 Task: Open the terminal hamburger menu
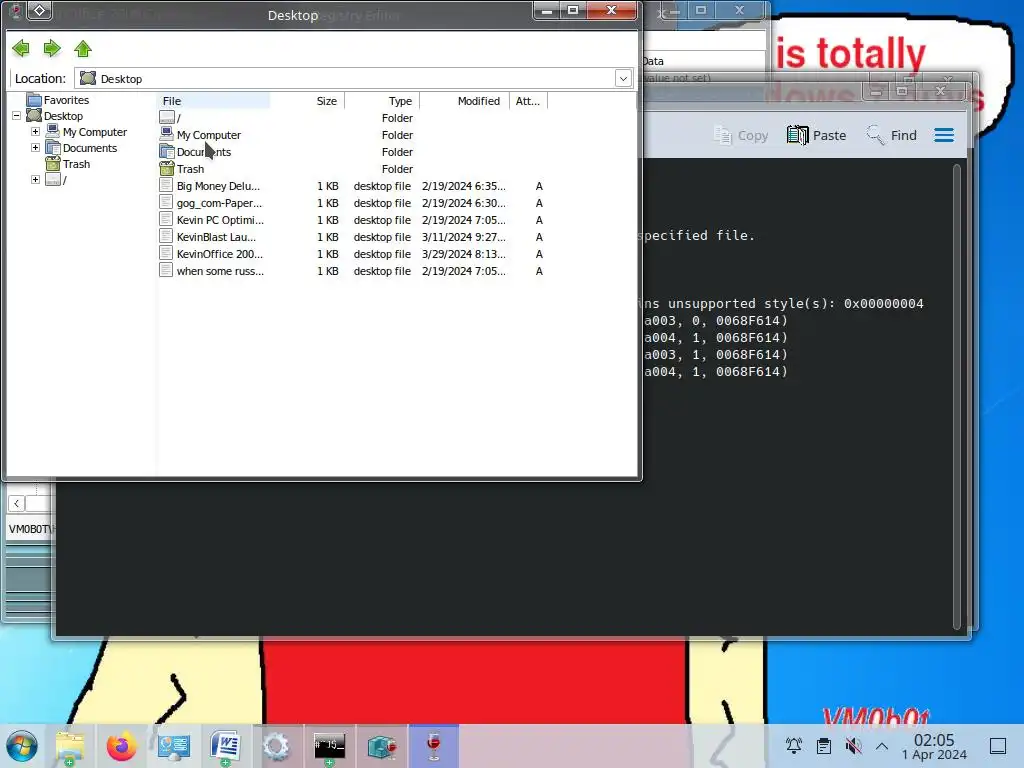tap(944, 135)
